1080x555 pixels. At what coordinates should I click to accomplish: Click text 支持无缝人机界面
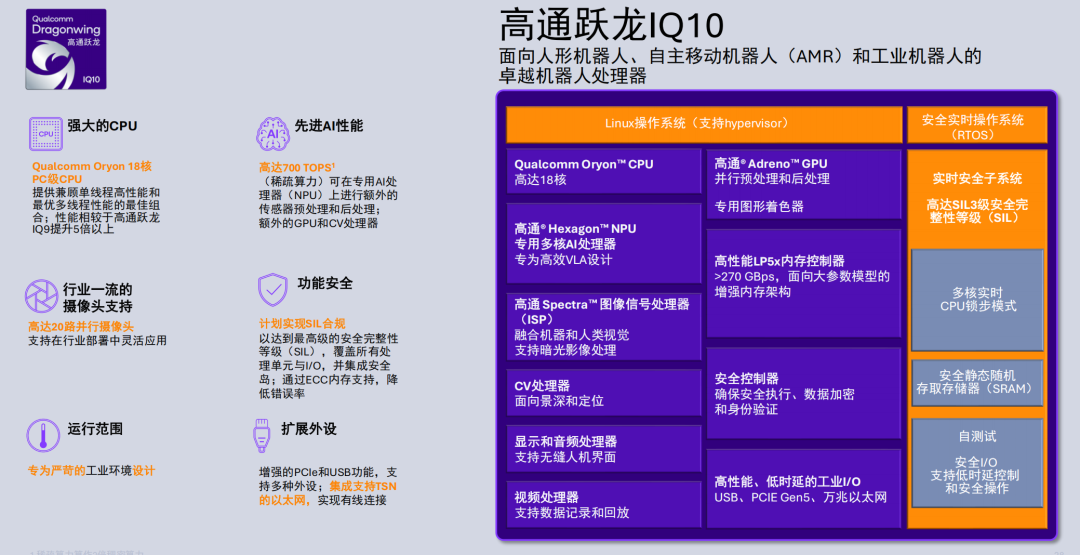(565, 457)
